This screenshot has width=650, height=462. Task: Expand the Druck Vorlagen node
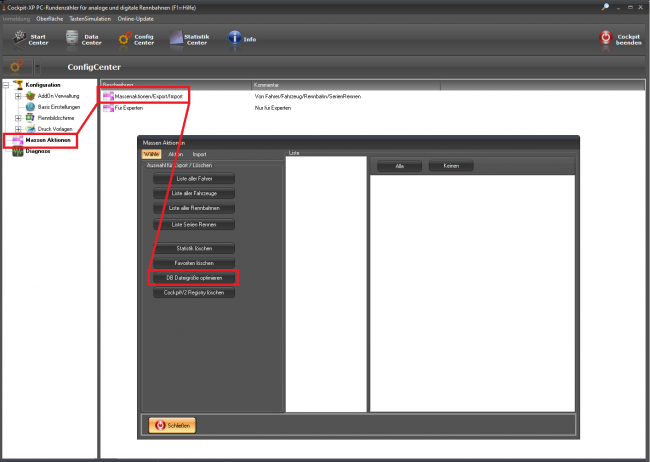[18, 129]
